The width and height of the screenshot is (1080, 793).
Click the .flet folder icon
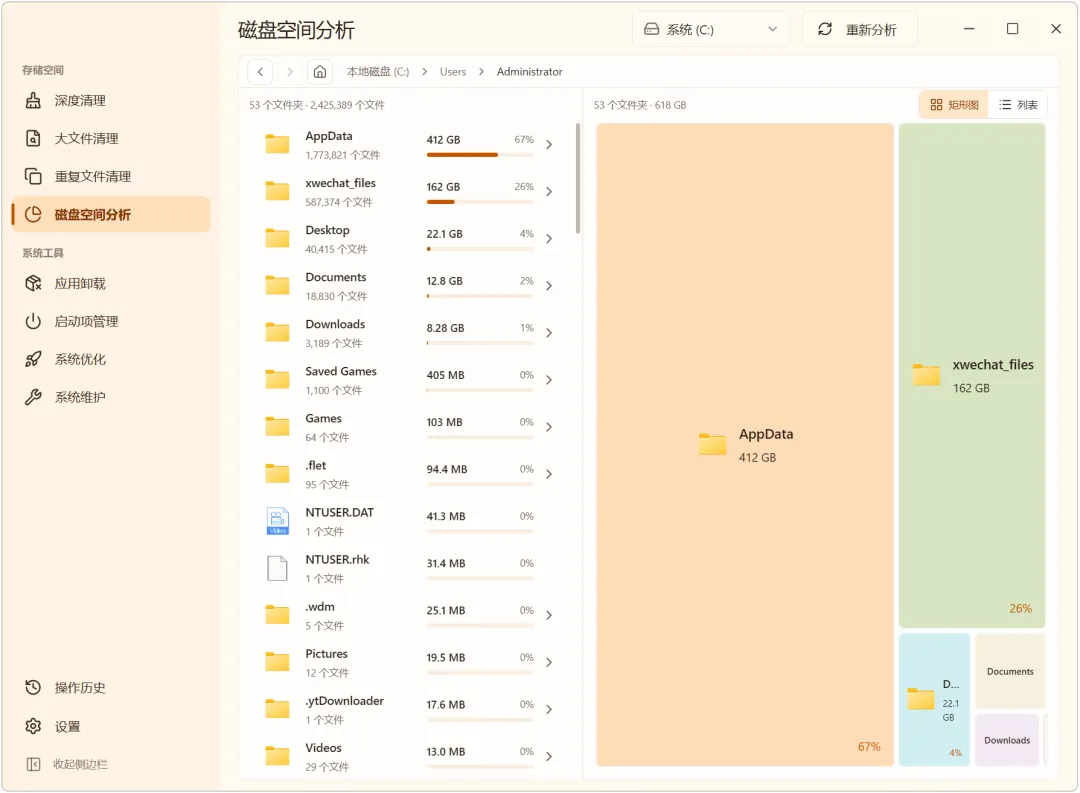[278, 473]
